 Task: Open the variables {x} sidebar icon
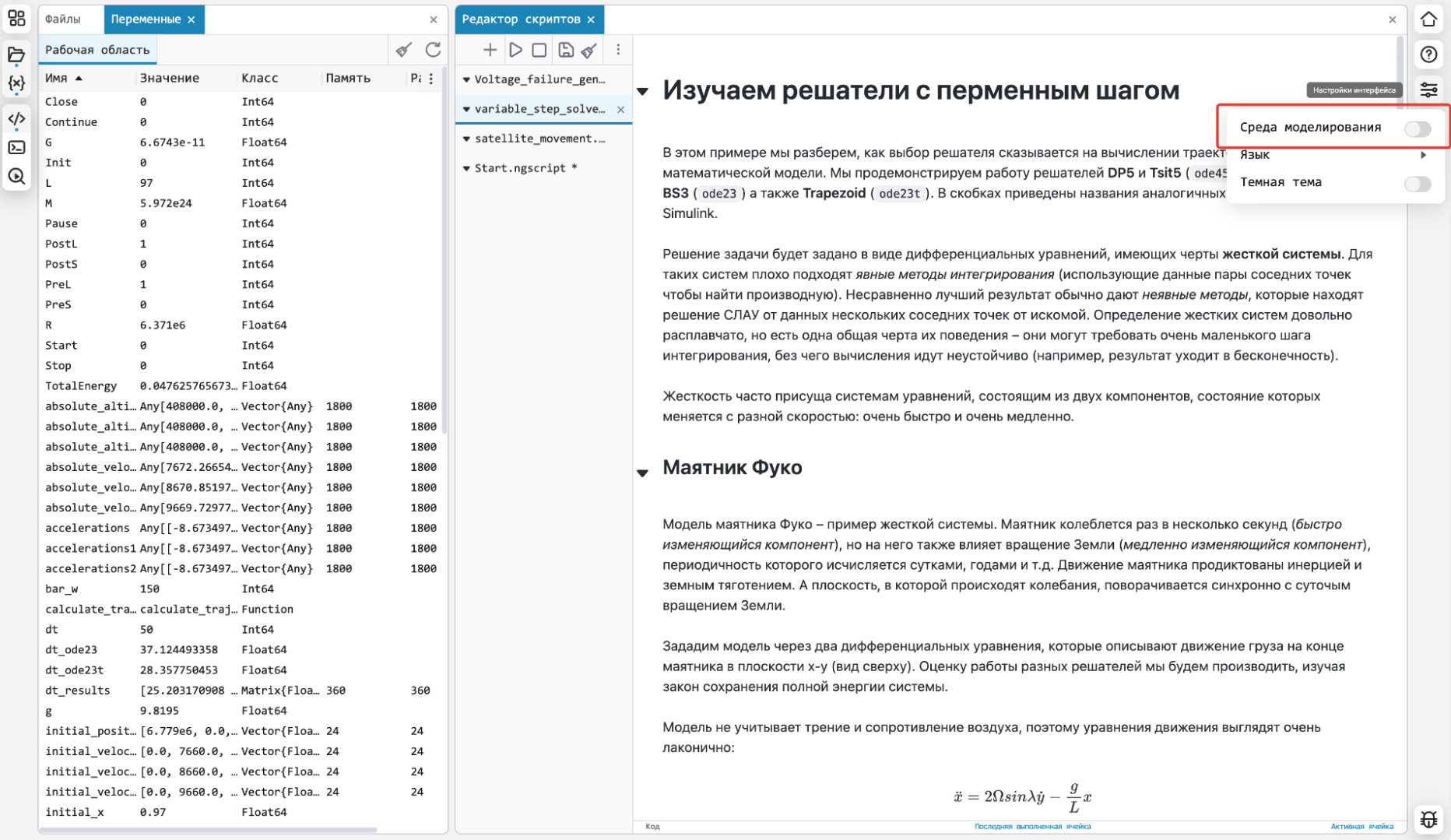[16, 83]
